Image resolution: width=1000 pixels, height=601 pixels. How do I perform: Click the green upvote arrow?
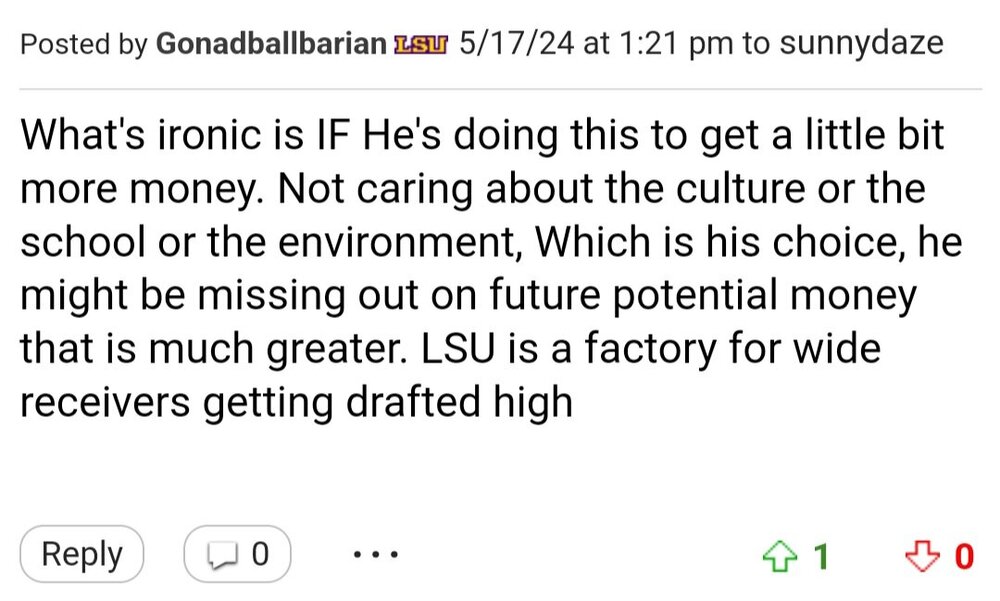click(776, 555)
